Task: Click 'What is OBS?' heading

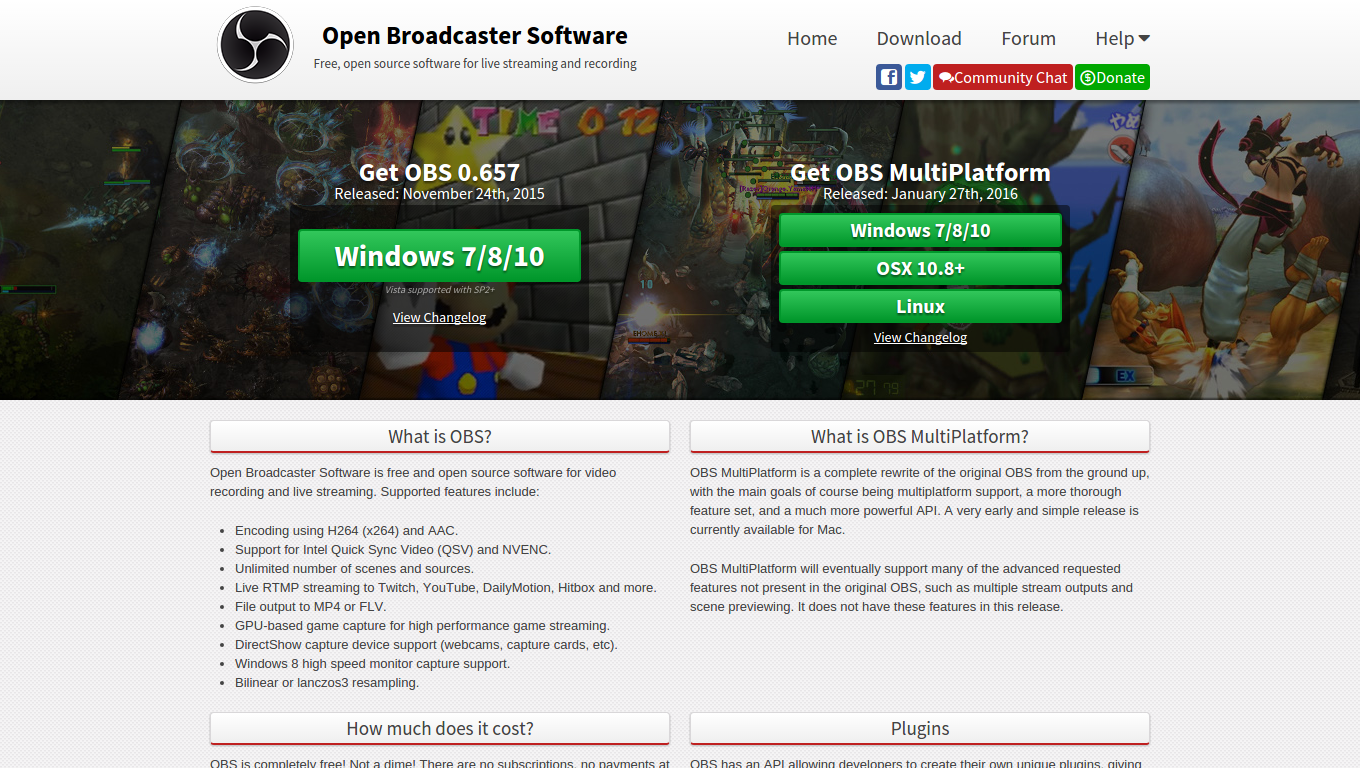Action: pos(440,436)
